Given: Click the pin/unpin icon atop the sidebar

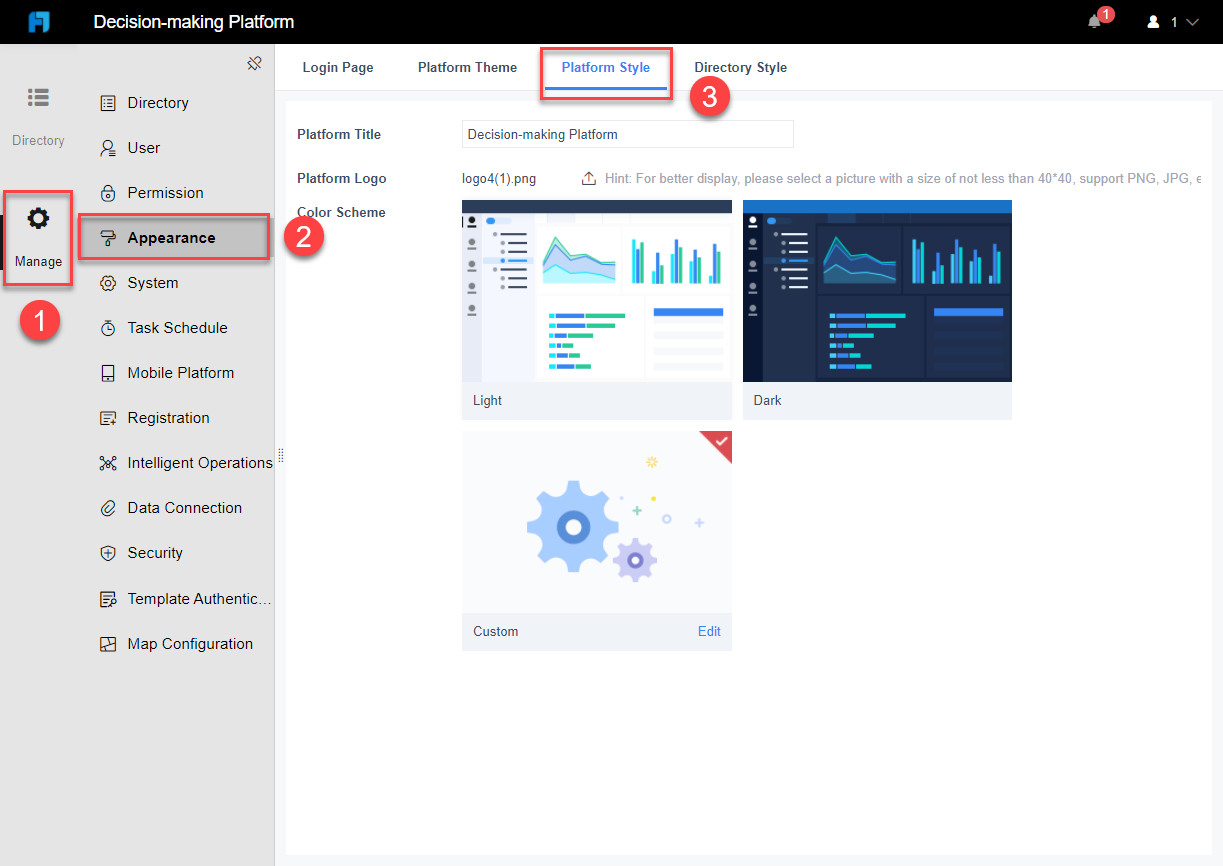Looking at the screenshot, I should pos(254,62).
